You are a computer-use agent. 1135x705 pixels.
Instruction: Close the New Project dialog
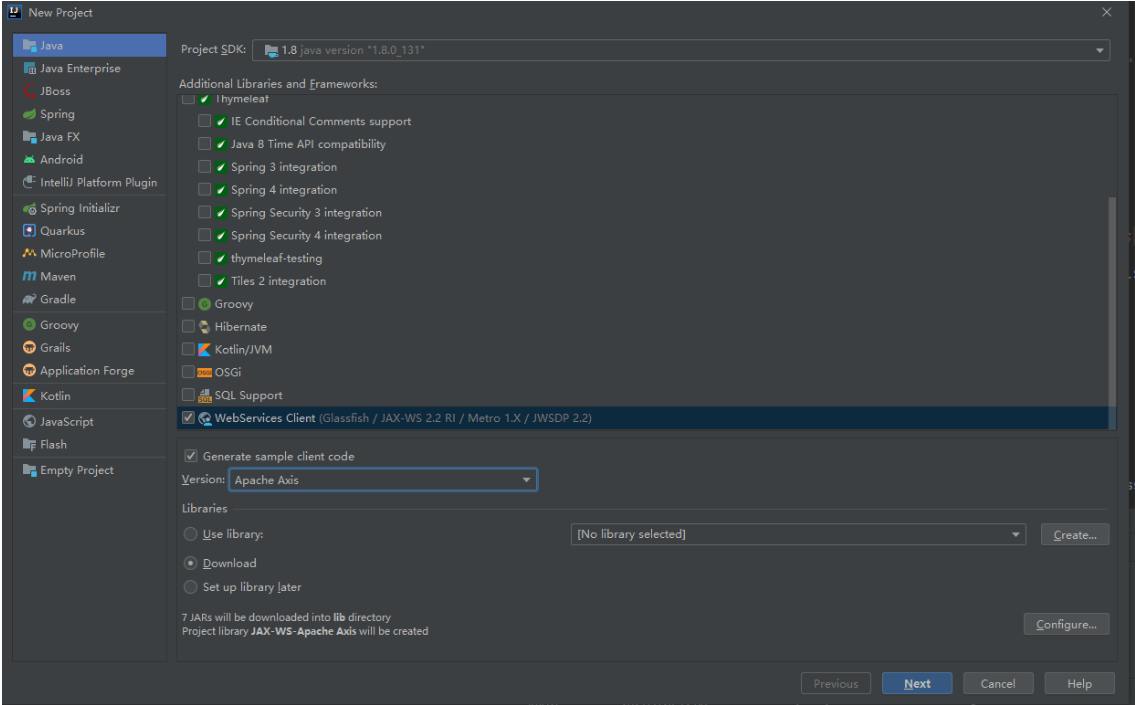pos(1107,12)
